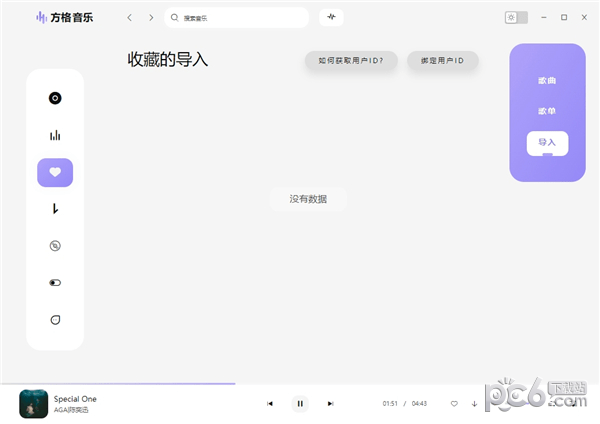Select the heart favorites sidebar icon
The width and height of the screenshot is (600, 424).
(x=55, y=173)
